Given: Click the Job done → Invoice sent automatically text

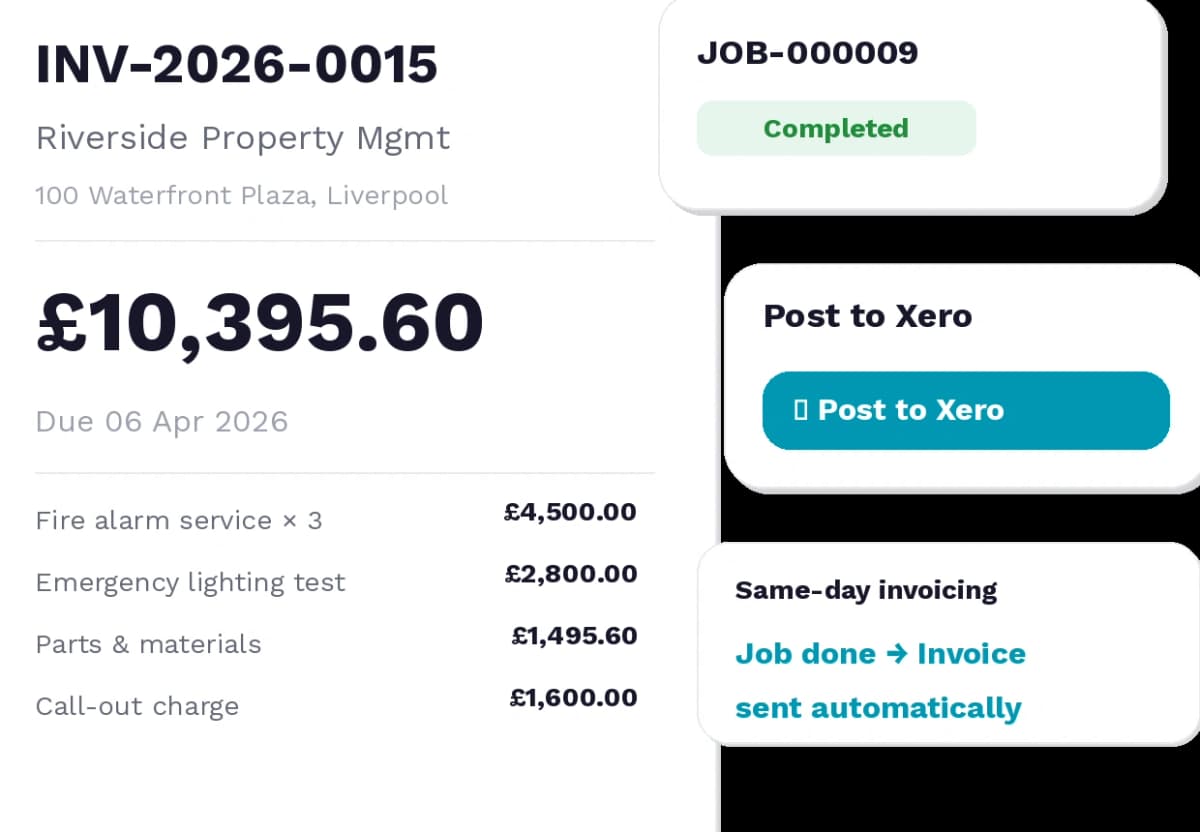Looking at the screenshot, I should coord(880,680).
